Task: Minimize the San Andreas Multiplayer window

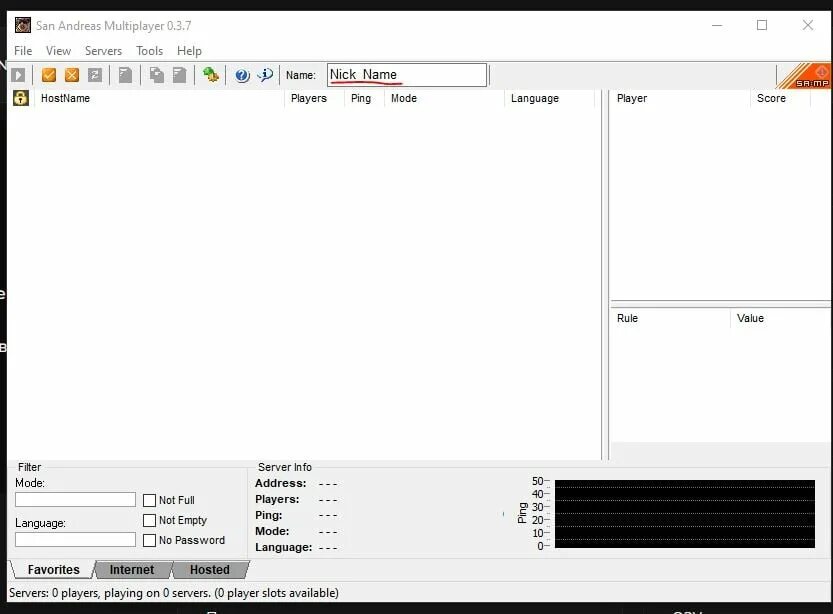Action: [717, 25]
